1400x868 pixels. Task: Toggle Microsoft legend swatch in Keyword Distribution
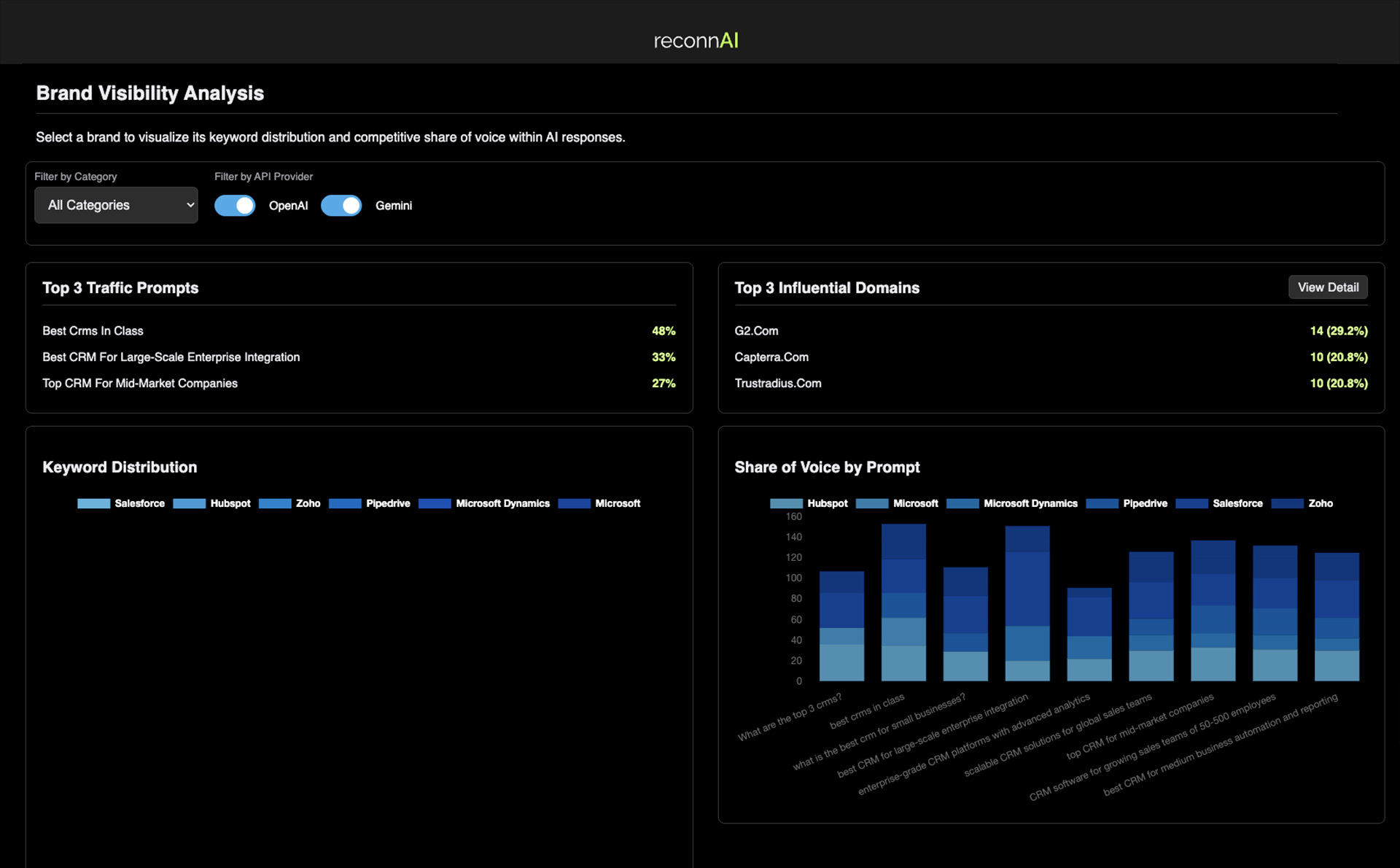point(575,503)
